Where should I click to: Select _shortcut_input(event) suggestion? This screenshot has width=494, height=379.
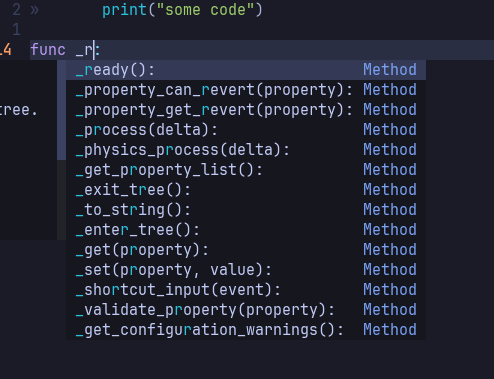(x=246, y=290)
